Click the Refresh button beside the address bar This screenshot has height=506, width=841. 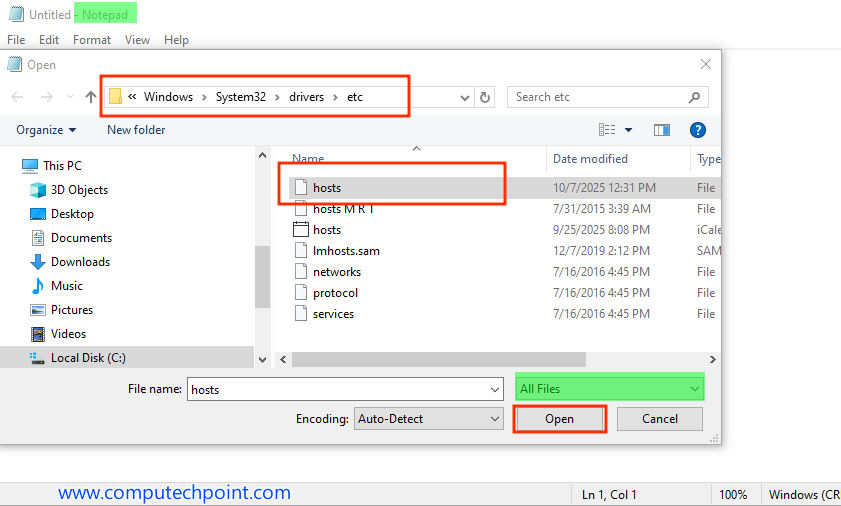pos(485,97)
